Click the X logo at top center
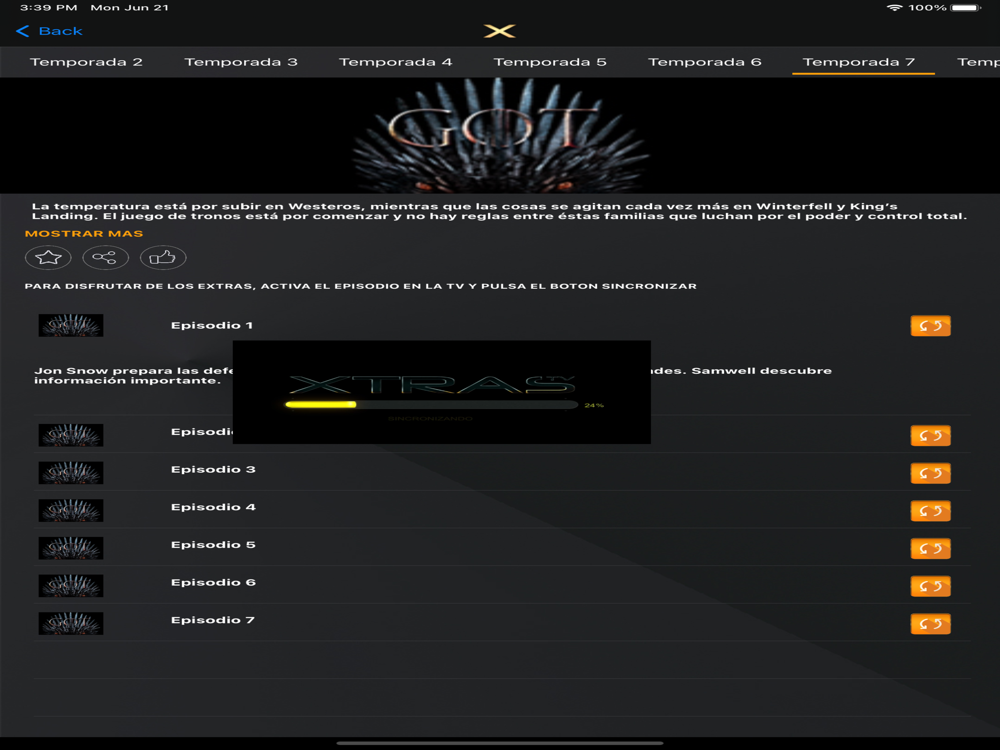The width and height of the screenshot is (1000, 750). click(499, 31)
